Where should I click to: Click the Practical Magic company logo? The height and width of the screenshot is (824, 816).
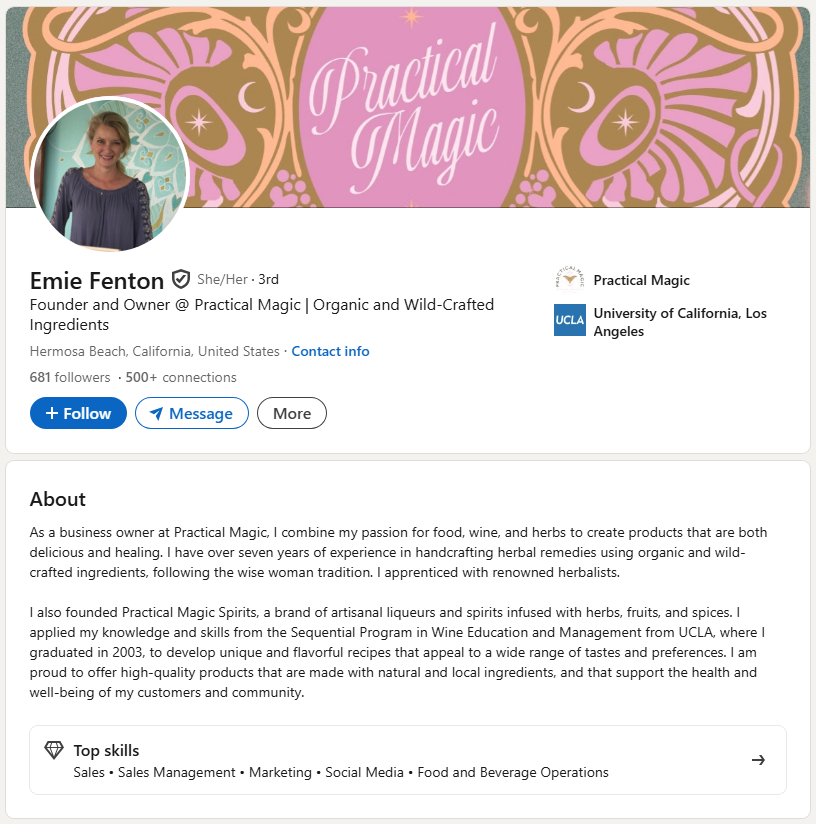point(569,280)
